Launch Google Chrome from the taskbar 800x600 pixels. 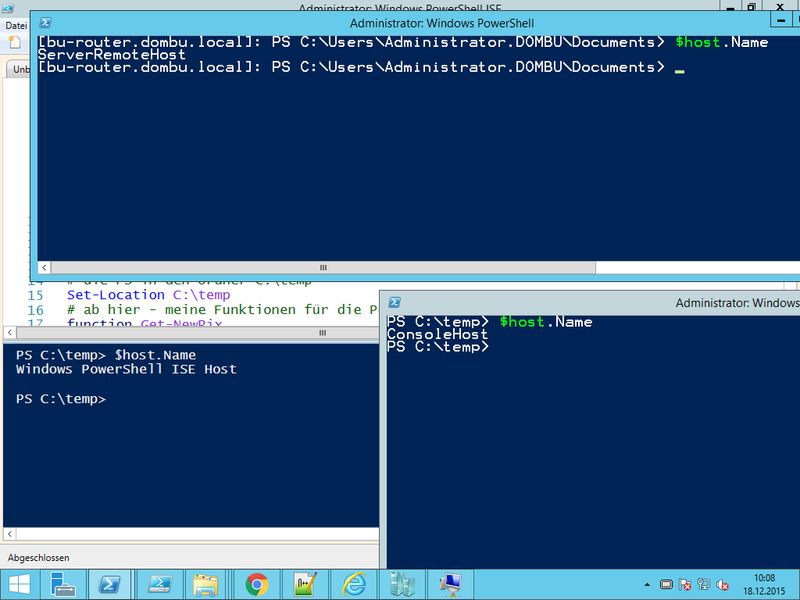(257, 585)
